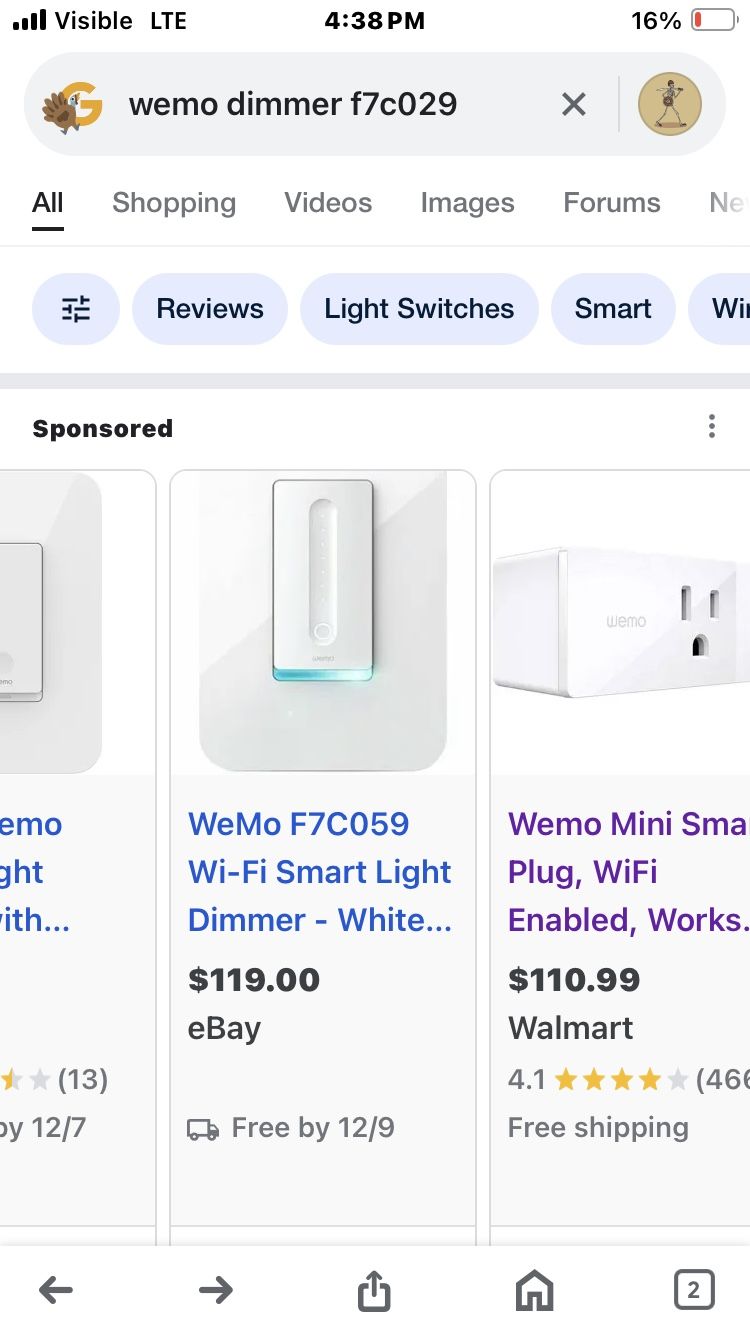Switch to the Images tab
The image size is (750, 1334).
[x=467, y=202]
